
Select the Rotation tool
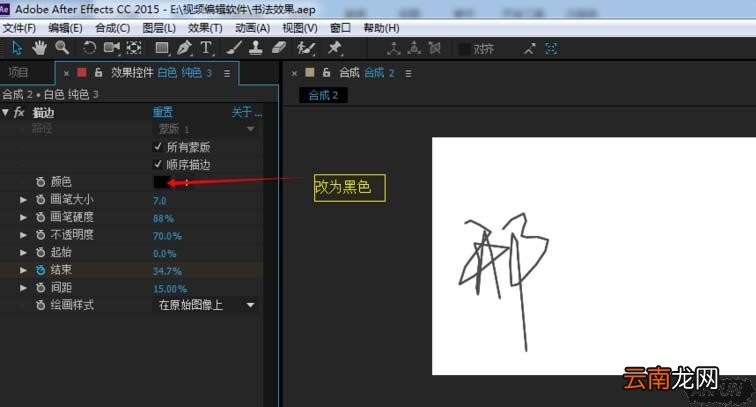click(x=89, y=48)
